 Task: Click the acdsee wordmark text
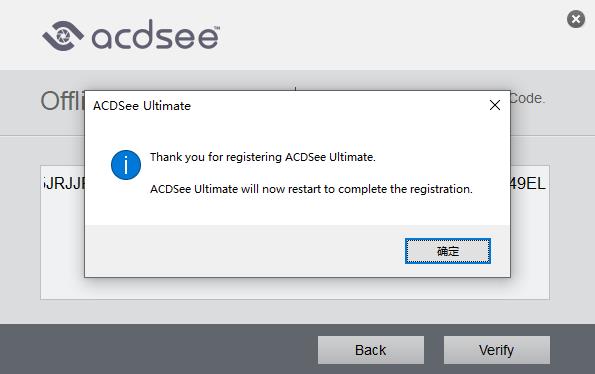coord(156,36)
